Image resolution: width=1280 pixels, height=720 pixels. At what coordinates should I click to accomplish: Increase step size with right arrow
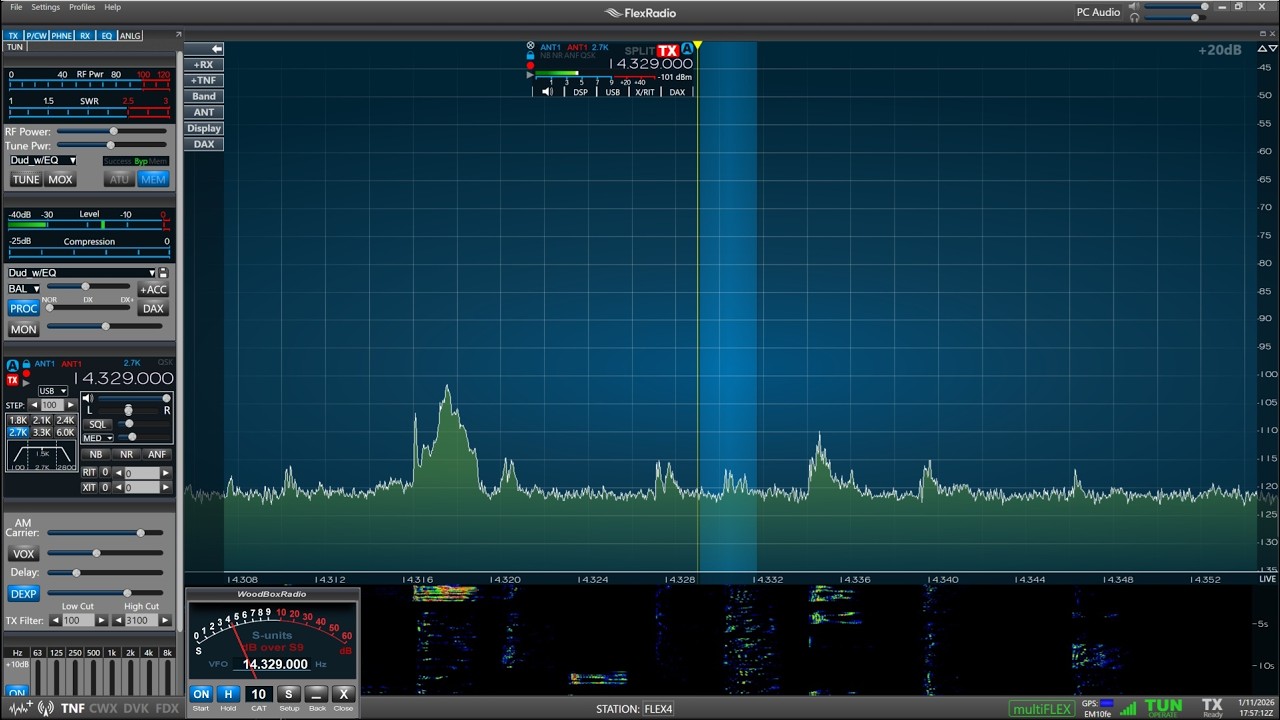[x=70, y=405]
